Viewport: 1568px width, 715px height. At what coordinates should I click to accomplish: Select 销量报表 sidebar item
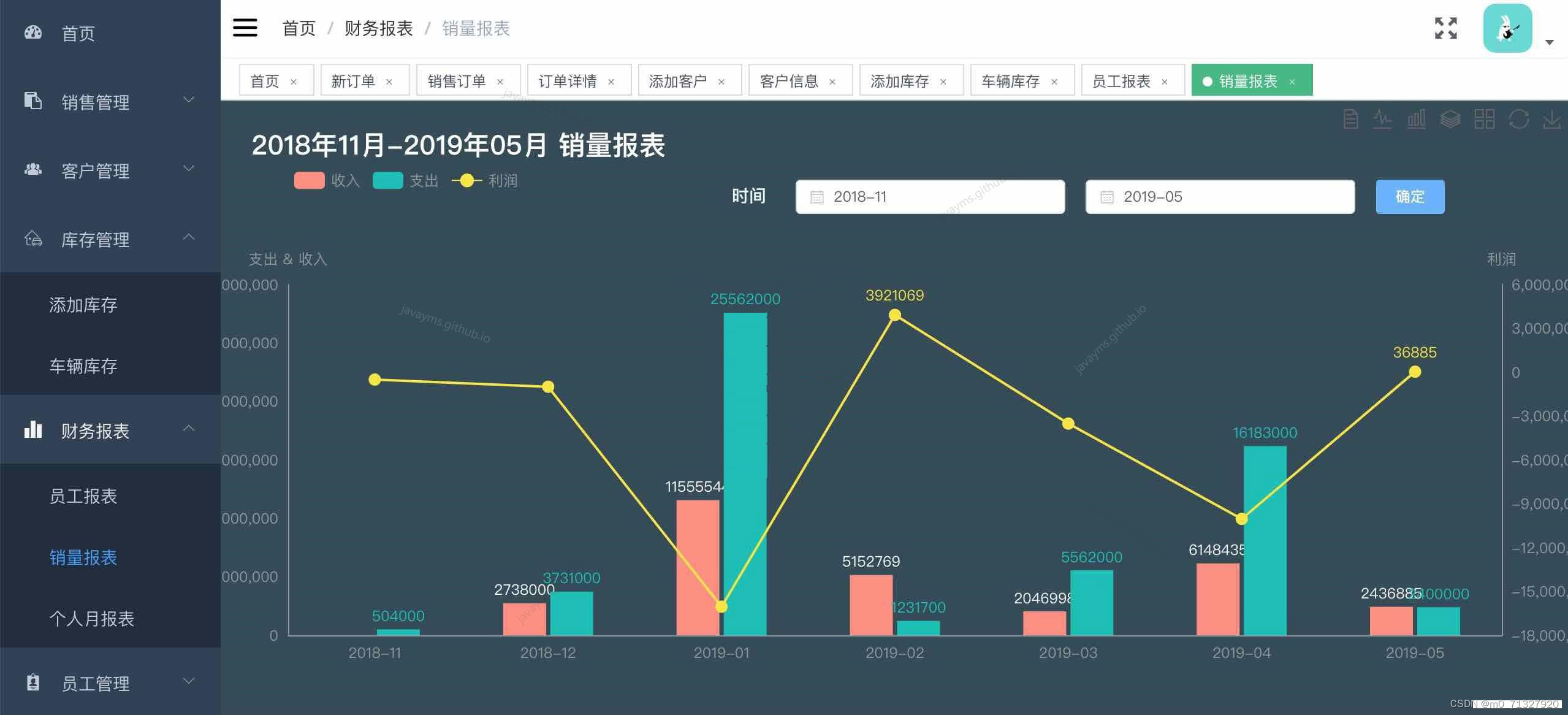click(x=110, y=557)
